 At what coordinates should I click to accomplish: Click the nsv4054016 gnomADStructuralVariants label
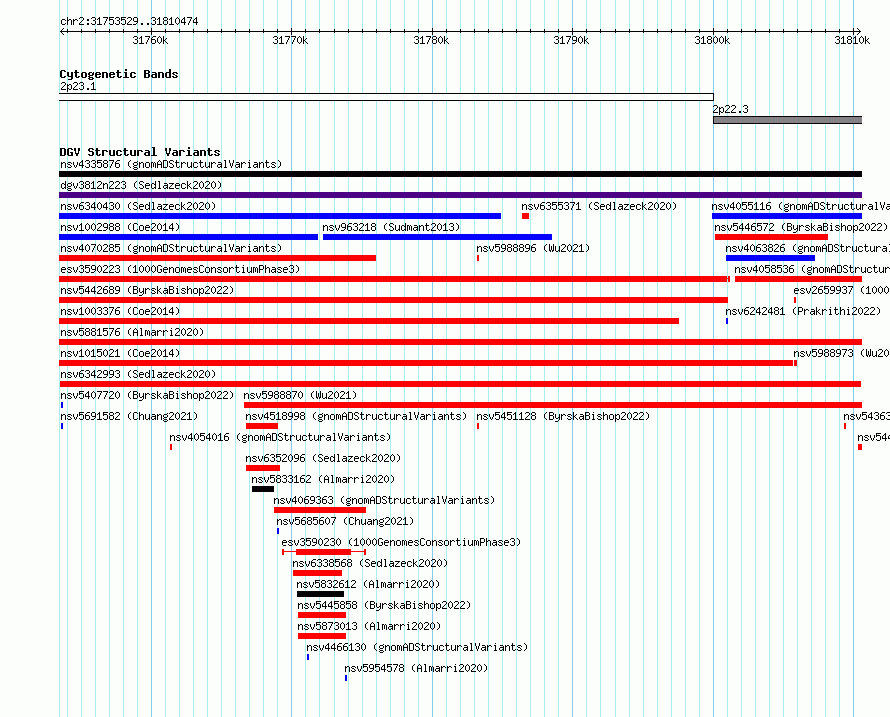click(x=280, y=438)
